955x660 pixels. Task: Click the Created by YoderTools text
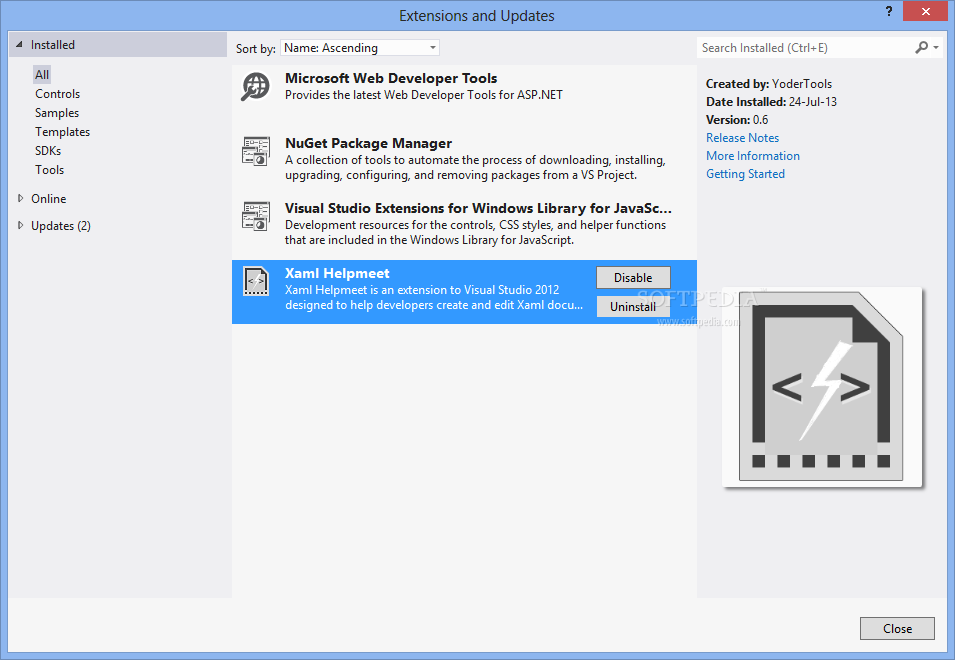(769, 84)
